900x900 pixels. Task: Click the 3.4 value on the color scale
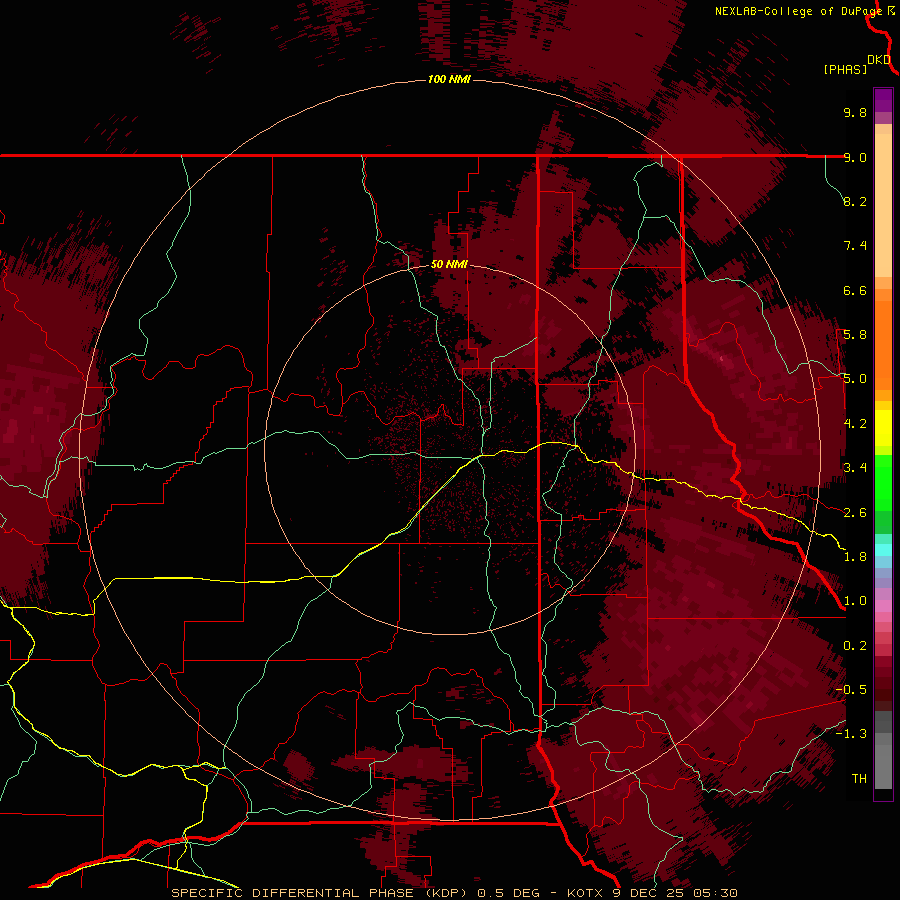click(855, 468)
